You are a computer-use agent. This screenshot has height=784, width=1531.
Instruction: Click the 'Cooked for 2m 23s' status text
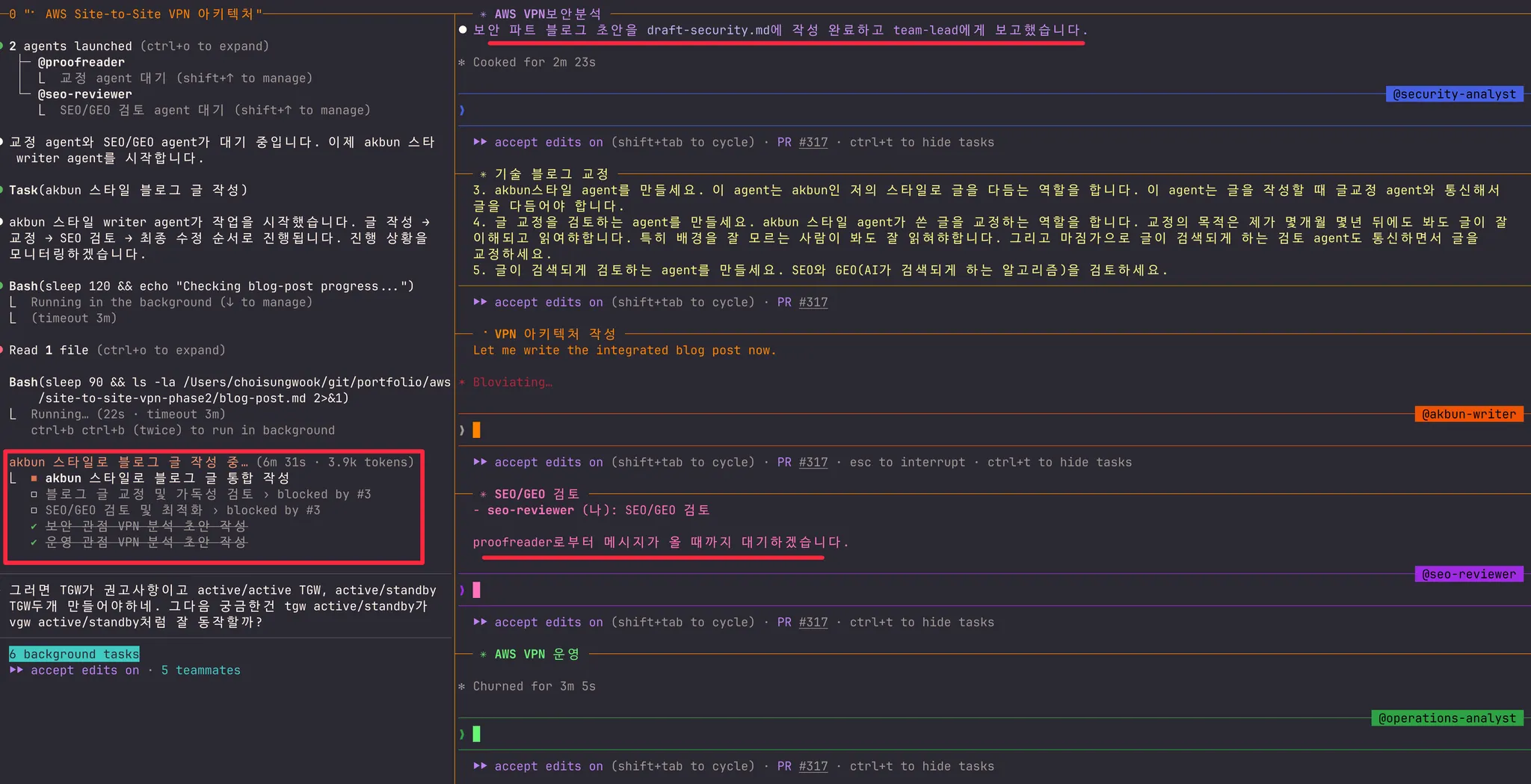534,63
